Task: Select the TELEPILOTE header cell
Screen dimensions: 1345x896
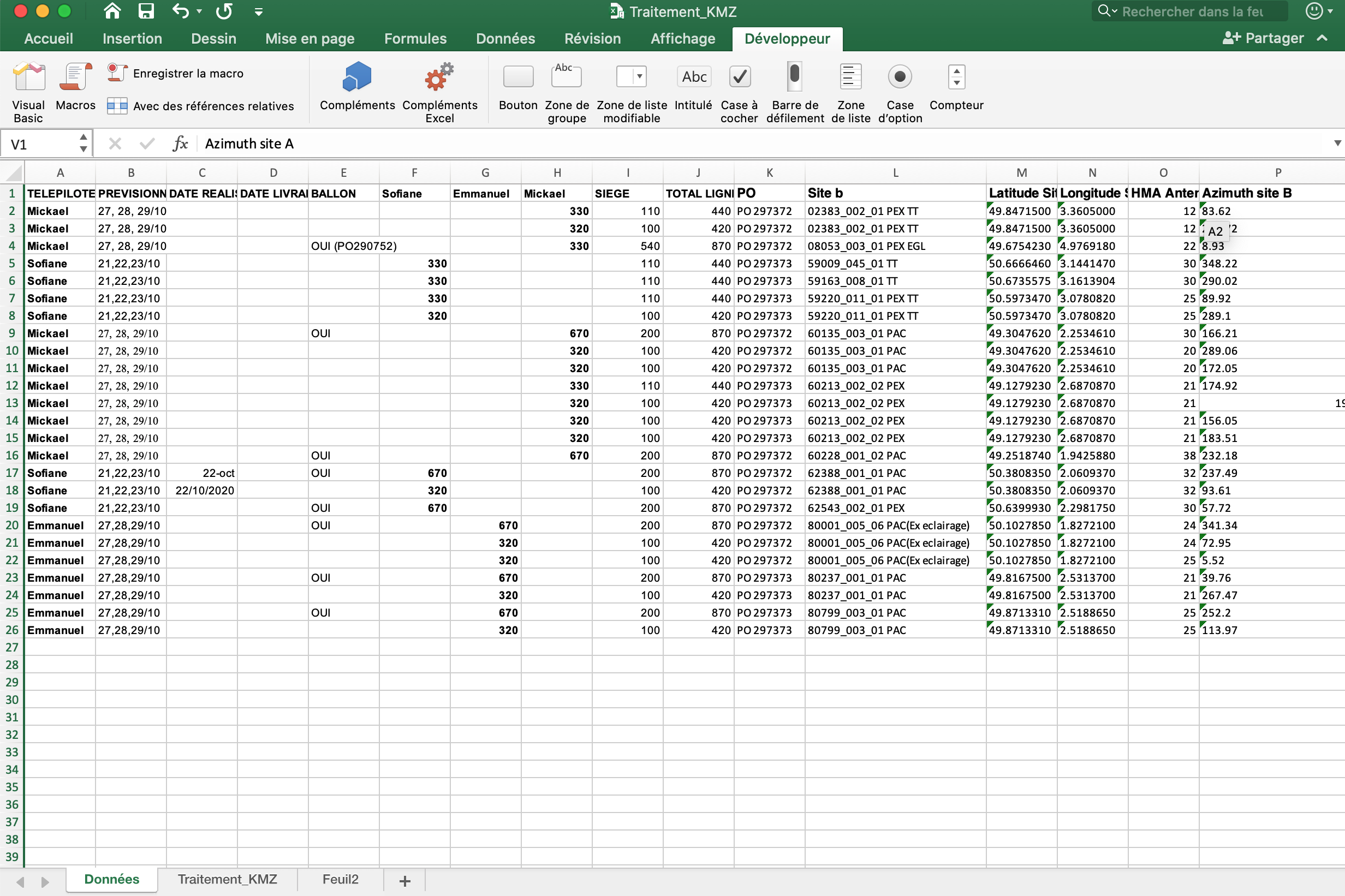Action: coord(60,193)
